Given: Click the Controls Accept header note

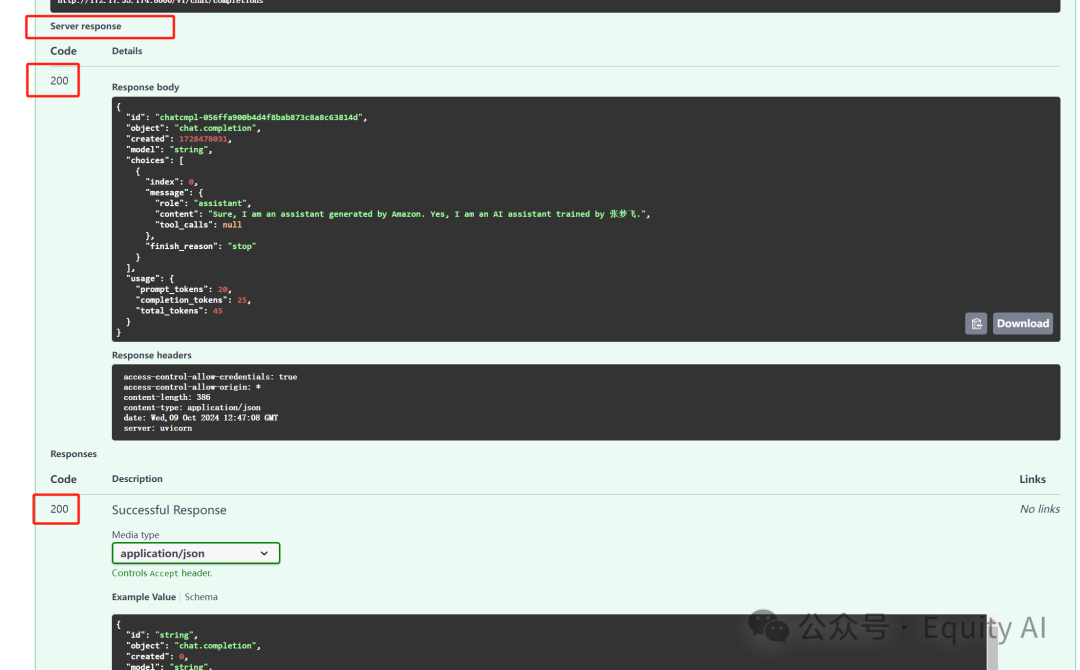Looking at the screenshot, I should [x=162, y=573].
